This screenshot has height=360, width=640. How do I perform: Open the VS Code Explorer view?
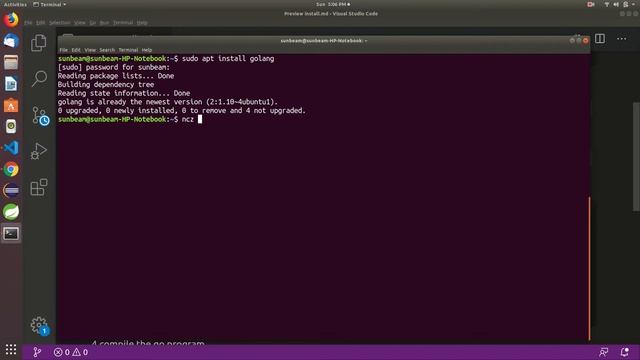pyautogui.click(x=39, y=43)
